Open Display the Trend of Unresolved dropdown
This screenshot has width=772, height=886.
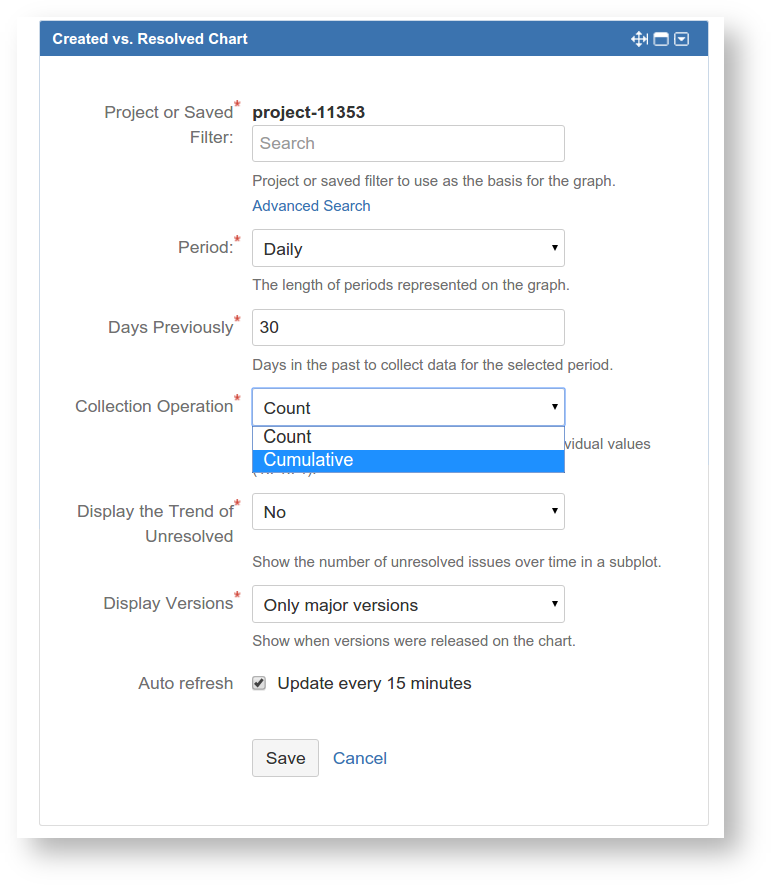coord(408,511)
